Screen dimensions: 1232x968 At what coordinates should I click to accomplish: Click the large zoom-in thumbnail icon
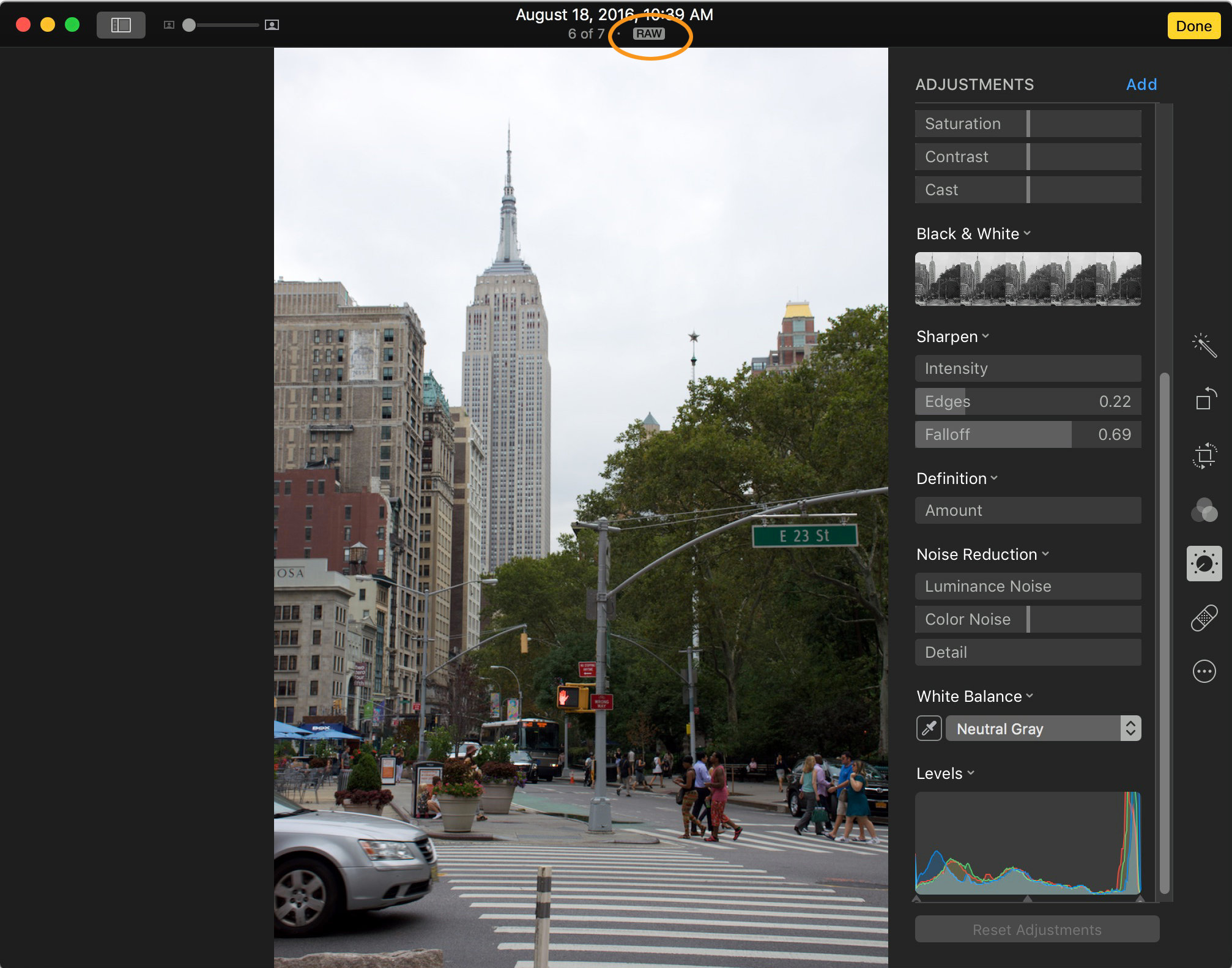coord(272,25)
